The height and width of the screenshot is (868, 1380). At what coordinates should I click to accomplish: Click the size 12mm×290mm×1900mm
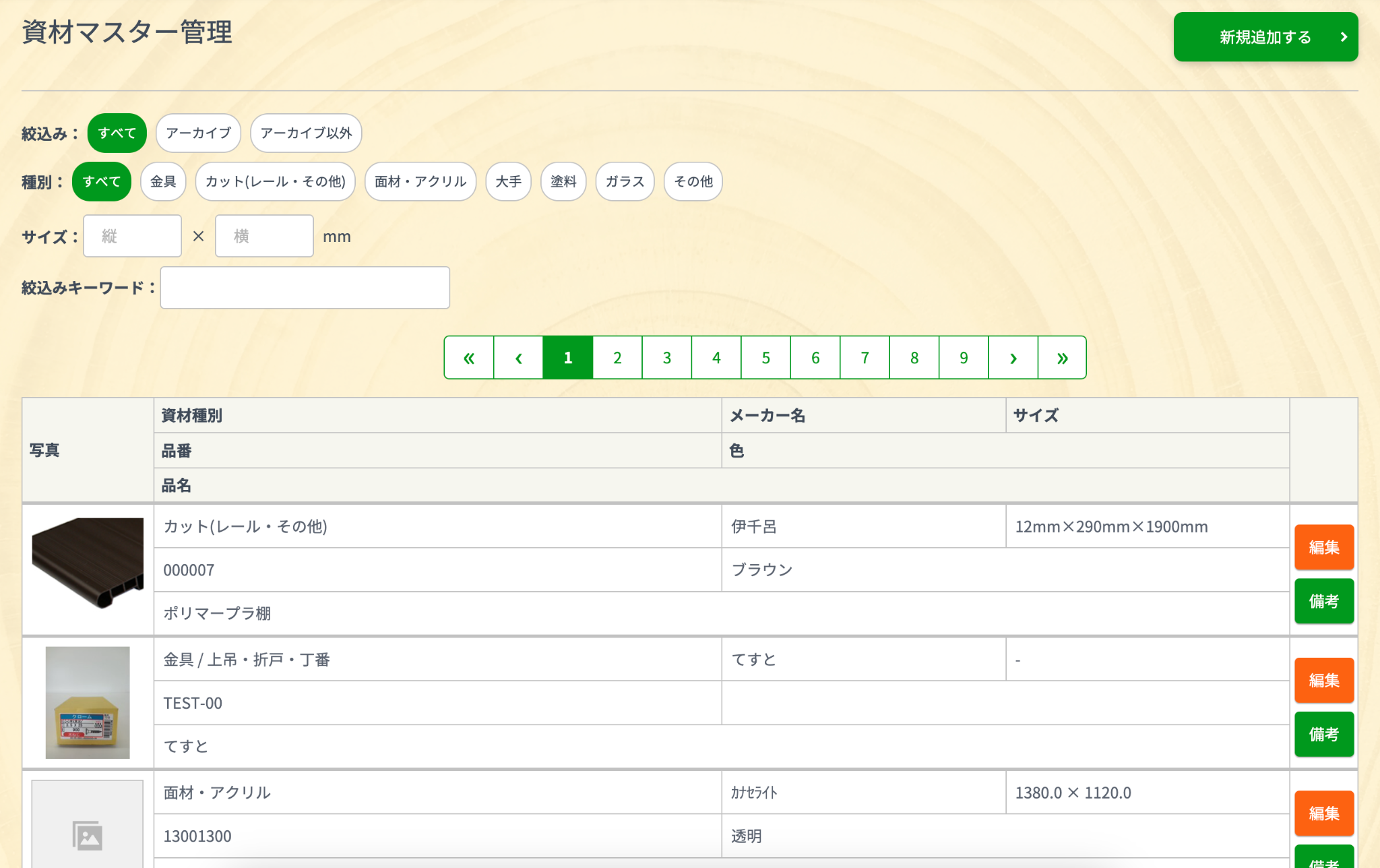tap(1111, 526)
